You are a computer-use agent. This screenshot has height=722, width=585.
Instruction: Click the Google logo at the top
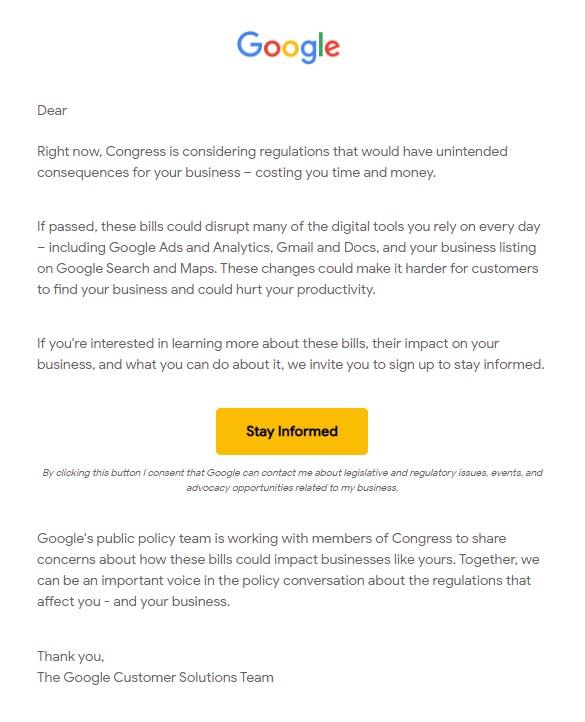point(288,47)
